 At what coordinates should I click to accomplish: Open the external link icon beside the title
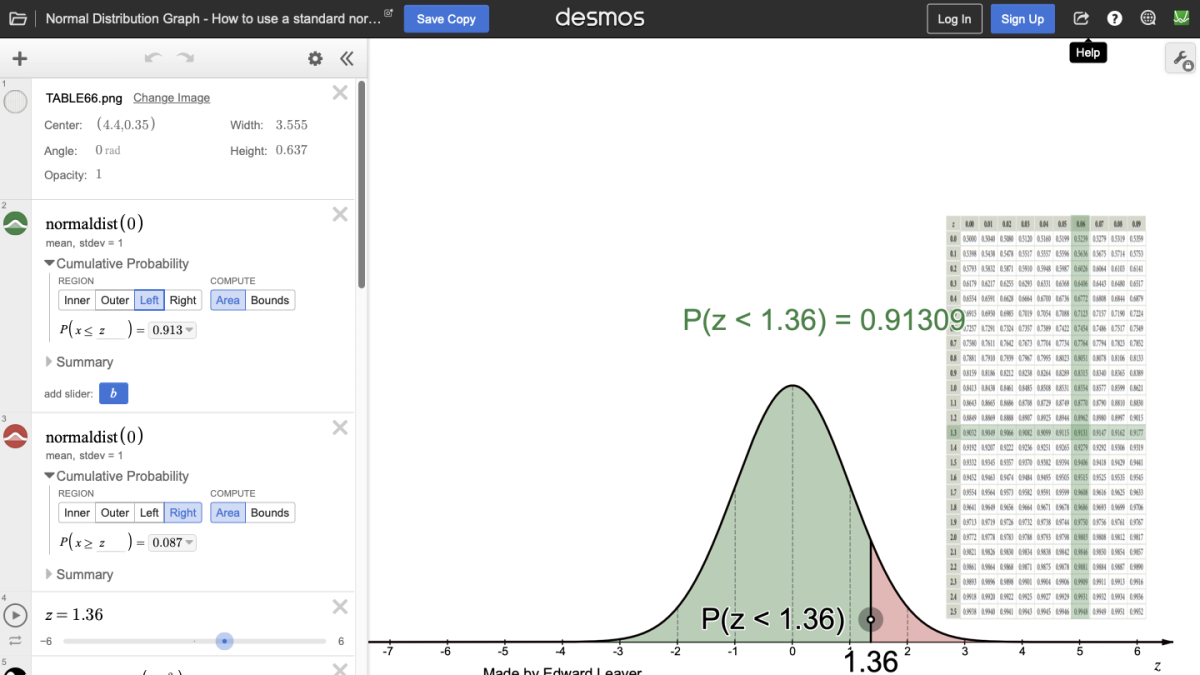pos(389,14)
